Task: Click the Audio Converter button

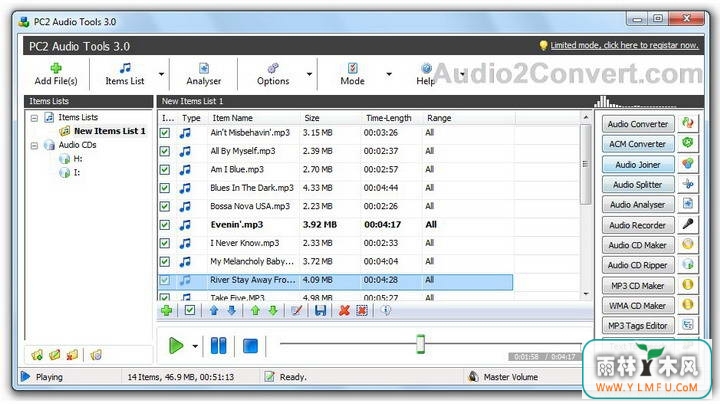Action: [638, 124]
